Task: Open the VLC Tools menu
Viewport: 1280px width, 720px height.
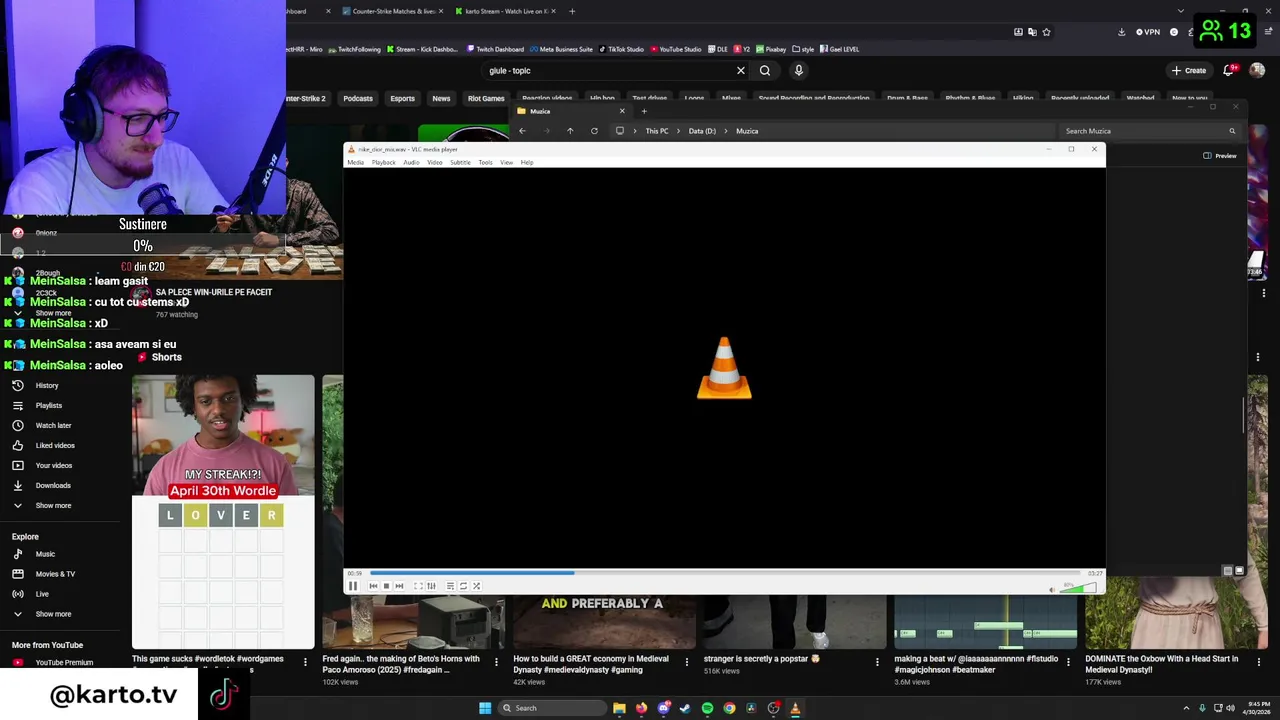Action: [485, 162]
